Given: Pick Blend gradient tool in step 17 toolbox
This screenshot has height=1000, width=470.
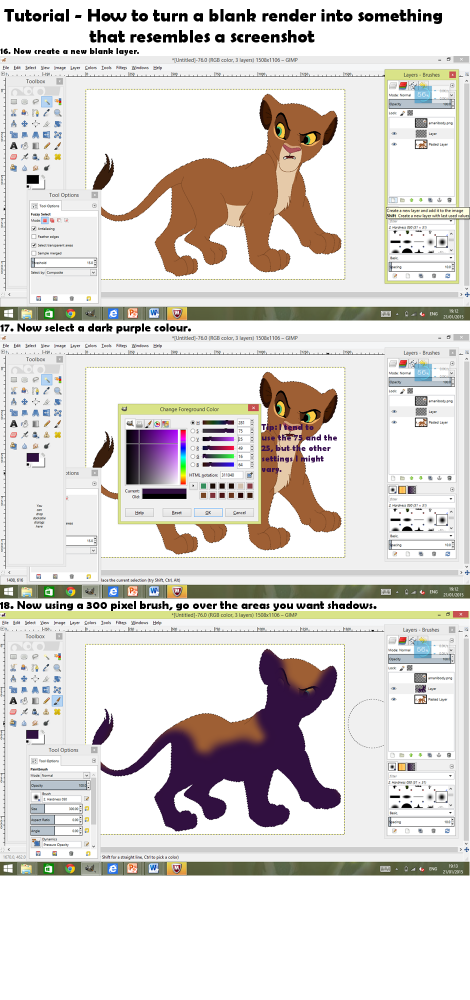Looking at the screenshot, I should 36,423.
